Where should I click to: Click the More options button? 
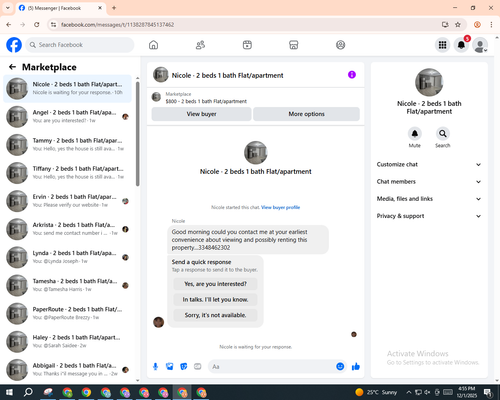coord(306,114)
